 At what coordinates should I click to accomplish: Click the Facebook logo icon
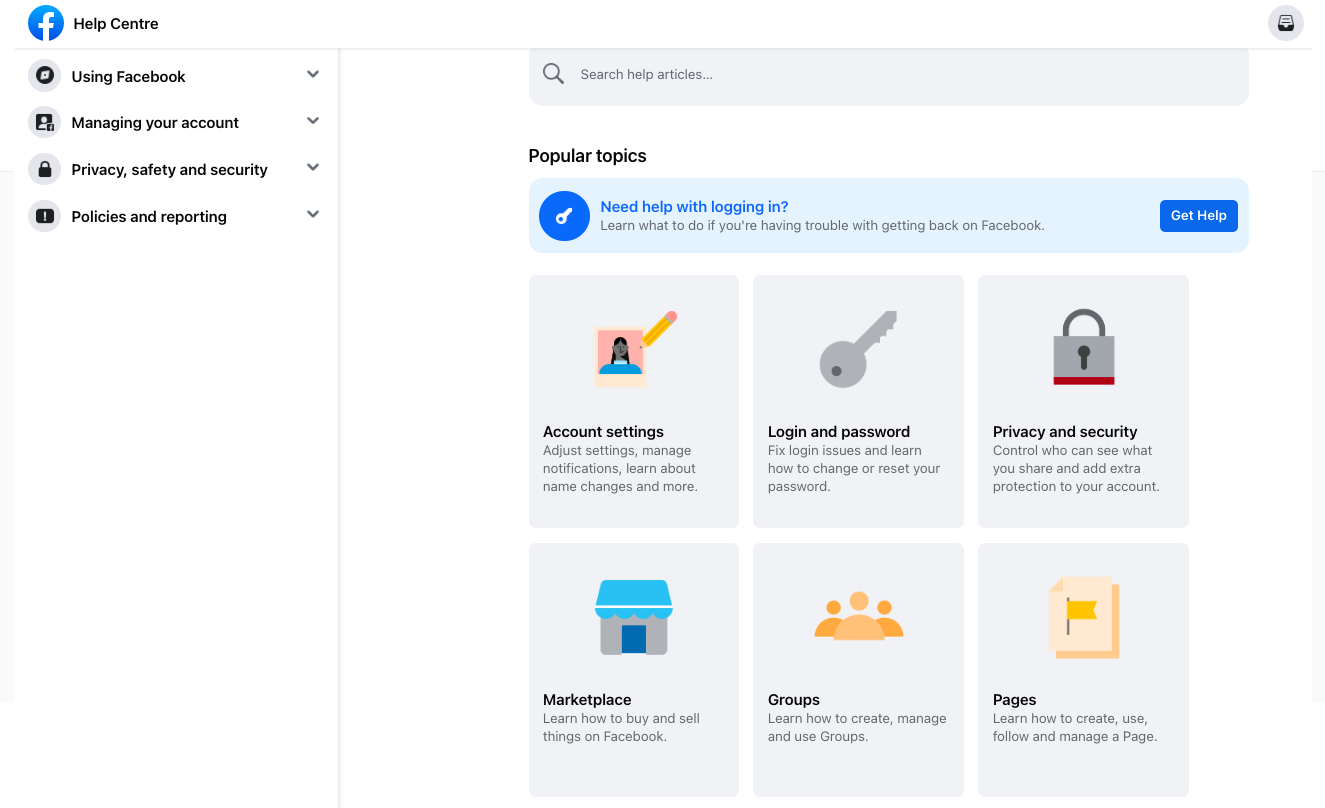point(46,23)
